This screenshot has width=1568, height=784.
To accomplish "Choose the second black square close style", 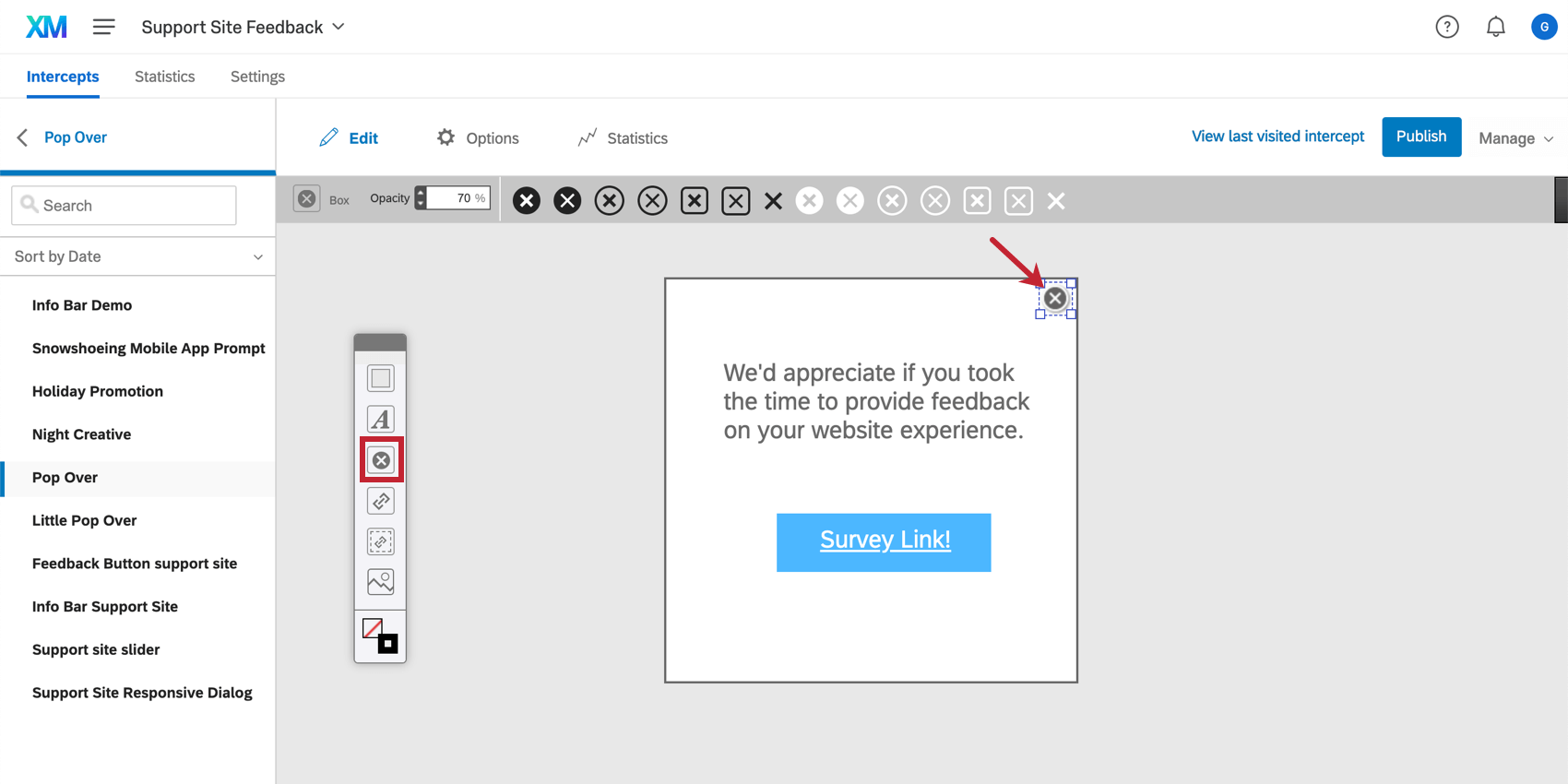I will pyautogui.click(x=736, y=200).
